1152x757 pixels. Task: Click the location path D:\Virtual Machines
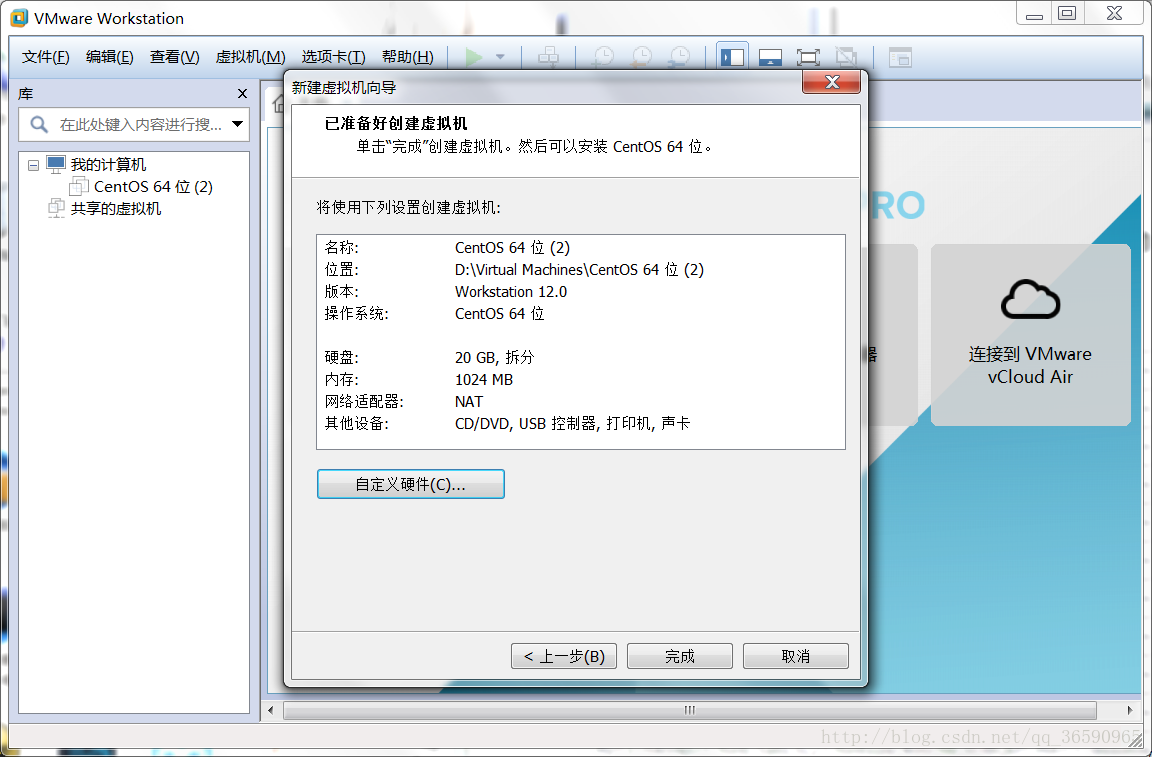(579, 270)
